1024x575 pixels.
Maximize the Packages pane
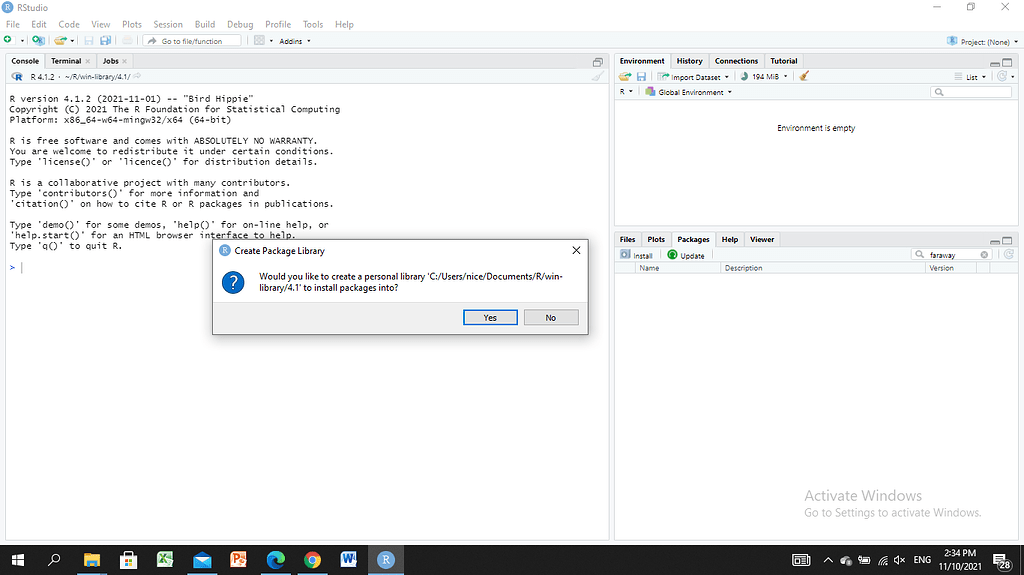[x=1007, y=241]
